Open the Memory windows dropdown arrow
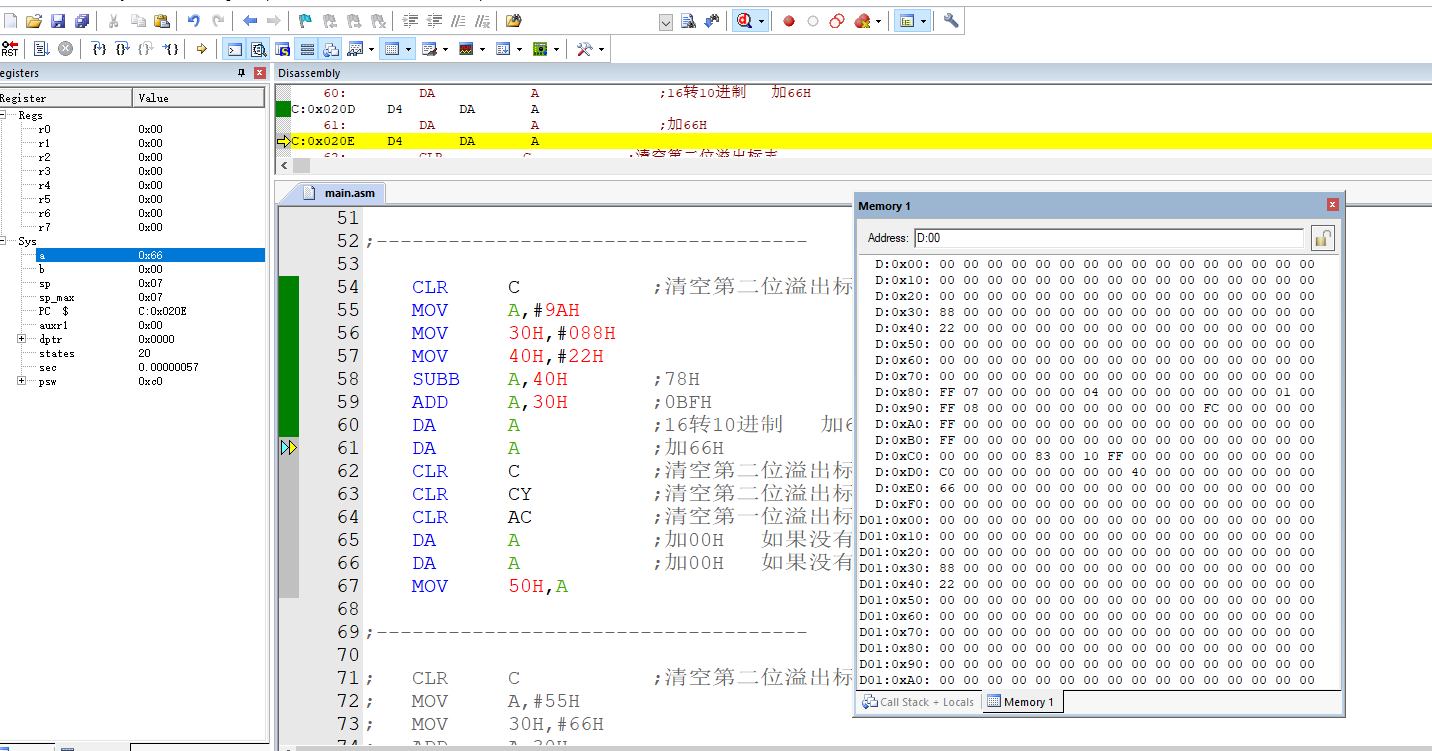The width and height of the screenshot is (1432, 751). click(x=409, y=49)
